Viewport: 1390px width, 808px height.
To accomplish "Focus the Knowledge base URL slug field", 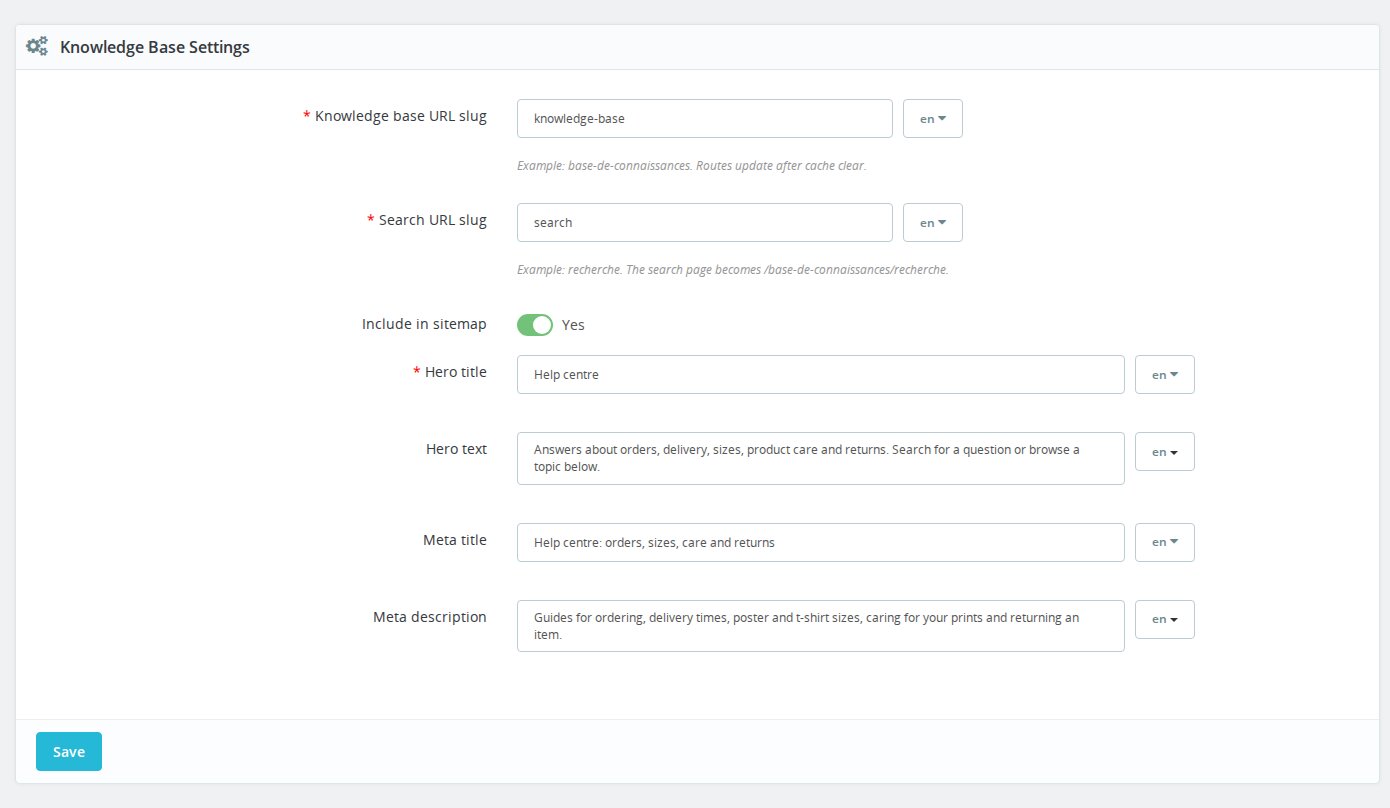I will point(705,118).
